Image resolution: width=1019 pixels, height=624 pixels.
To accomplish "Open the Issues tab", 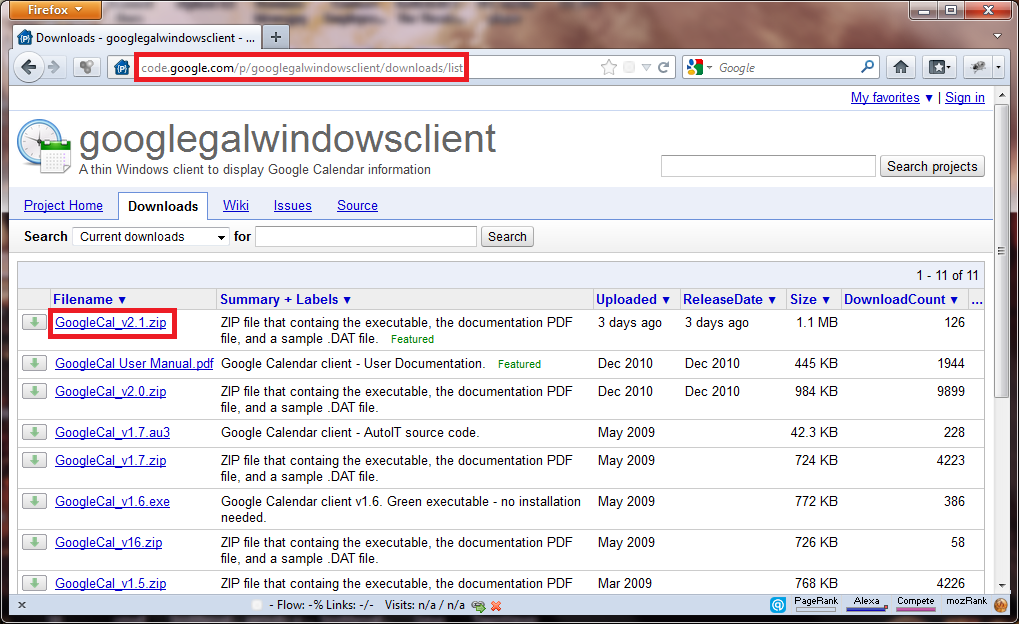I will coord(292,205).
